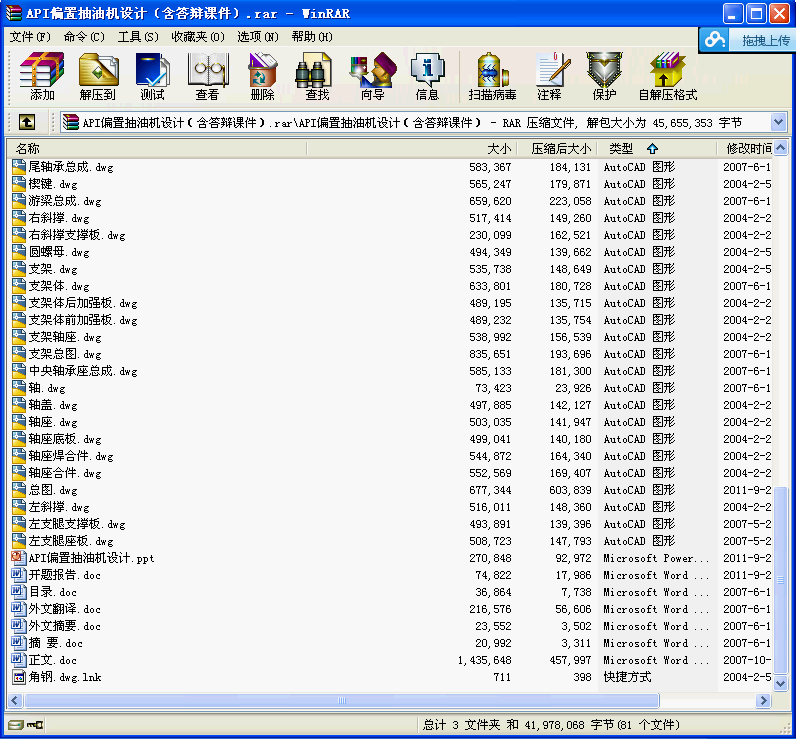Click the AutoCAD icon beside 支架.dwg
Image resolution: width=796 pixels, height=739 pixels.
click(19, 269)
